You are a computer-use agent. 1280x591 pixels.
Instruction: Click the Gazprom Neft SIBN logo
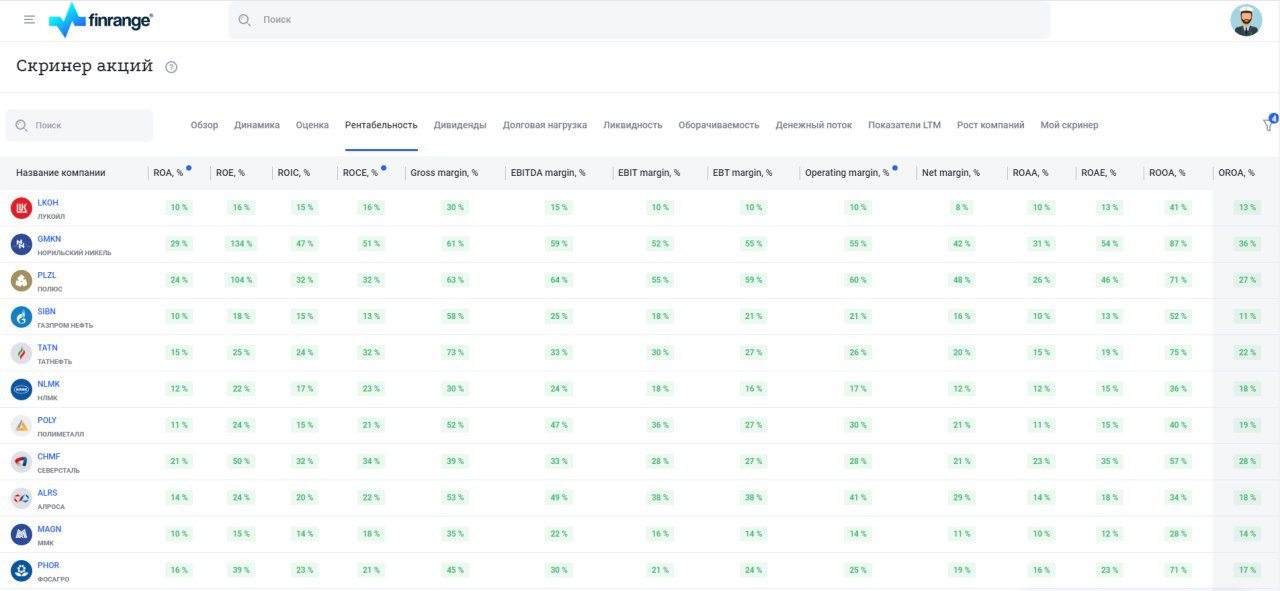click(21, 317)
